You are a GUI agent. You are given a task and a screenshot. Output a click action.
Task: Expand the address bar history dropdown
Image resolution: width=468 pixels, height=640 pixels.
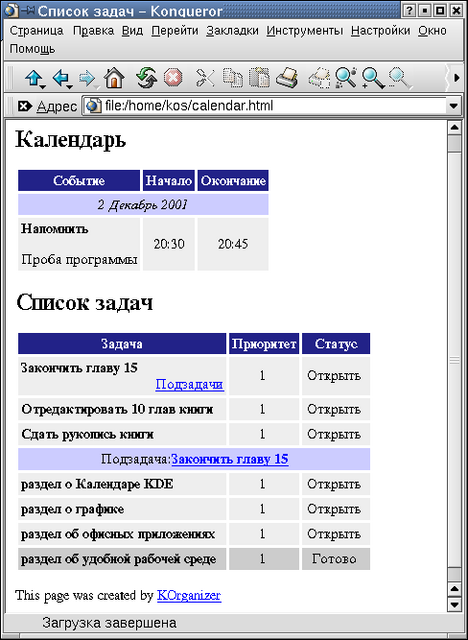click(x=453, y=106)
